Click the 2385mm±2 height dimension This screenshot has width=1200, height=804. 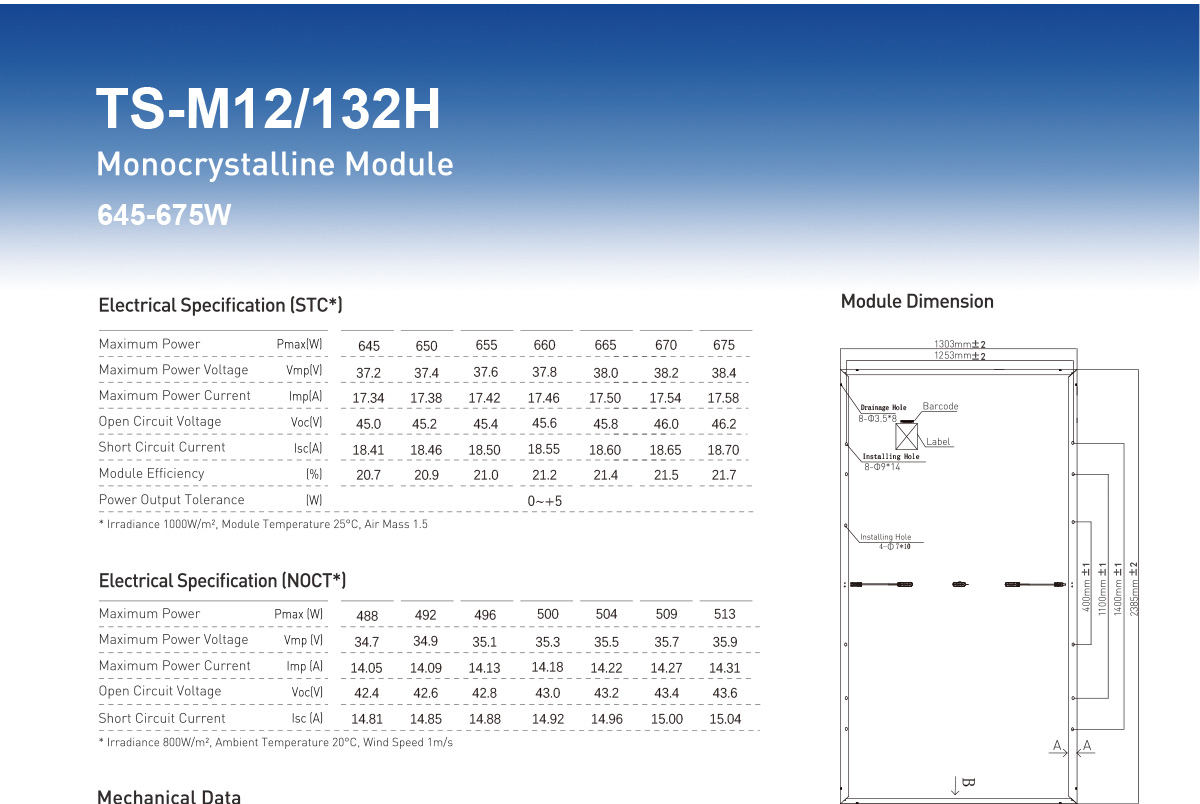tap(1133, 588)
